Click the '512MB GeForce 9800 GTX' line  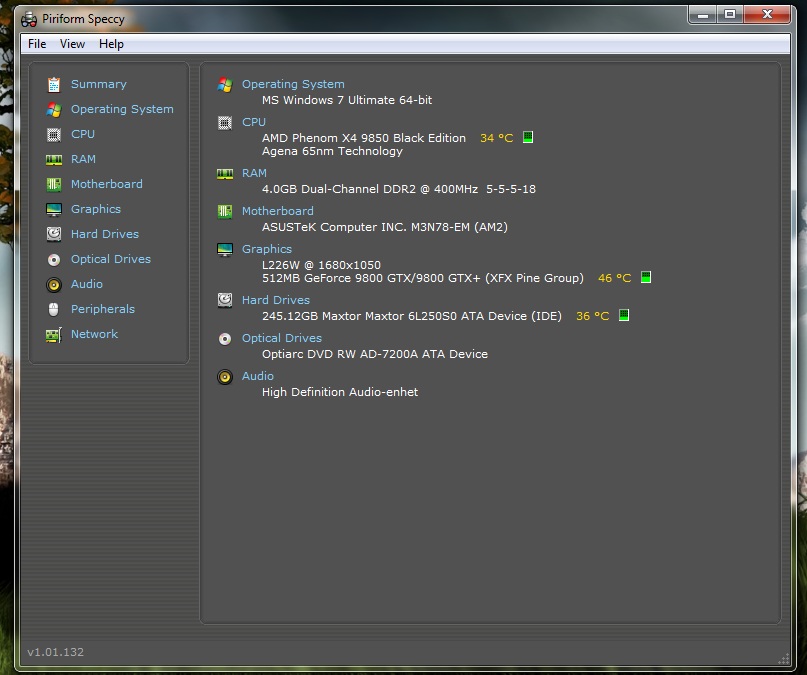tap(423, 278)
